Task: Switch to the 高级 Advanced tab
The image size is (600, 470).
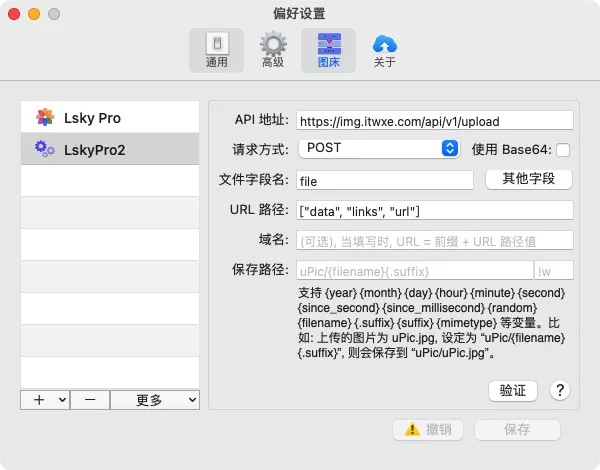Action: click(x=273, y=51)
